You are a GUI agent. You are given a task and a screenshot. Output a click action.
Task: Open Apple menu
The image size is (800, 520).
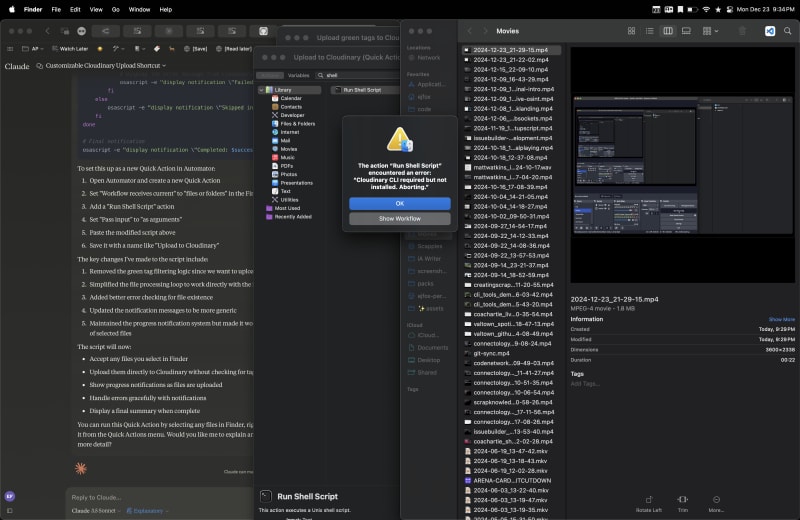point(12,9)
